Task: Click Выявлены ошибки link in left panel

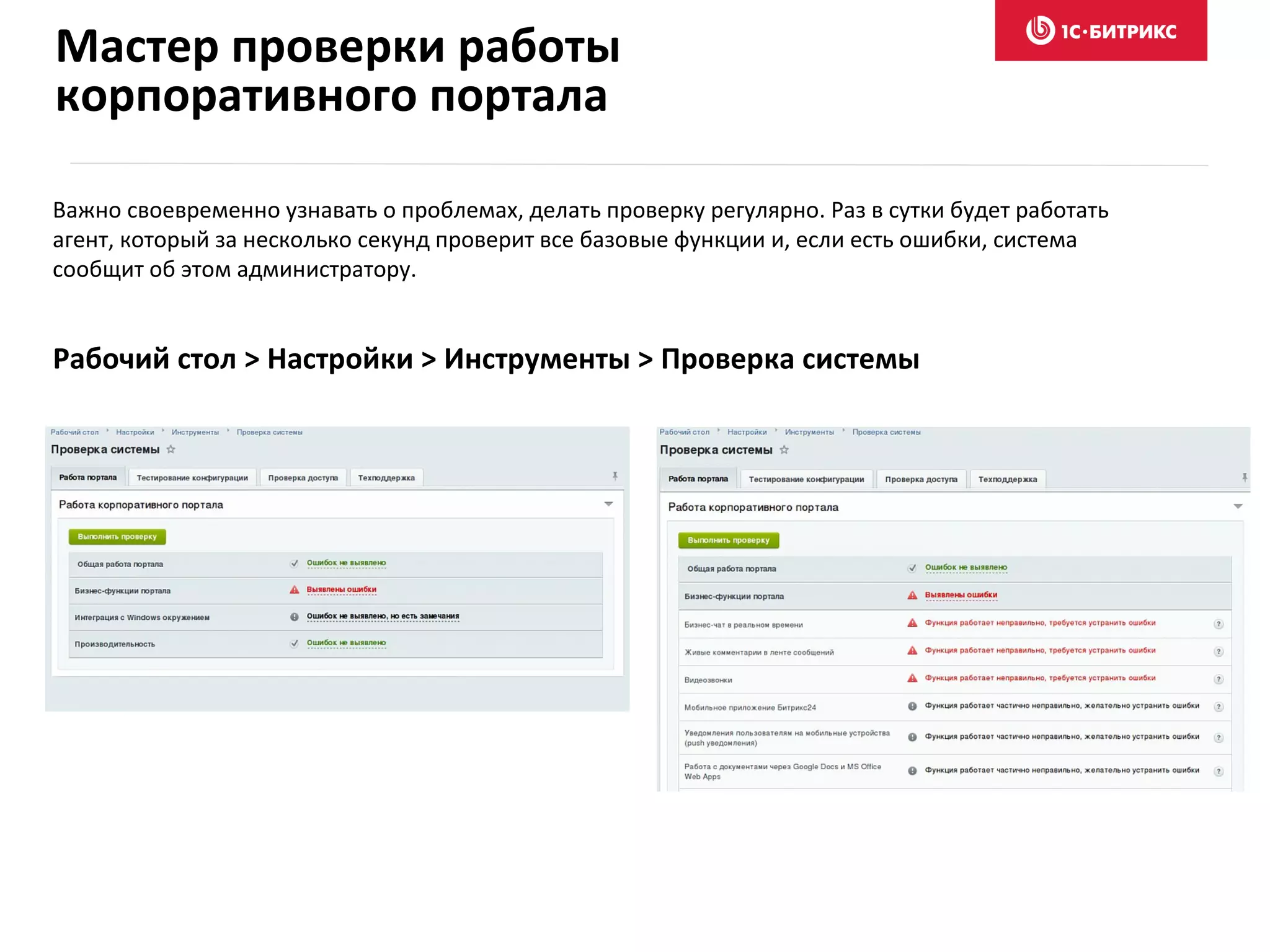Action: (342, 589)
